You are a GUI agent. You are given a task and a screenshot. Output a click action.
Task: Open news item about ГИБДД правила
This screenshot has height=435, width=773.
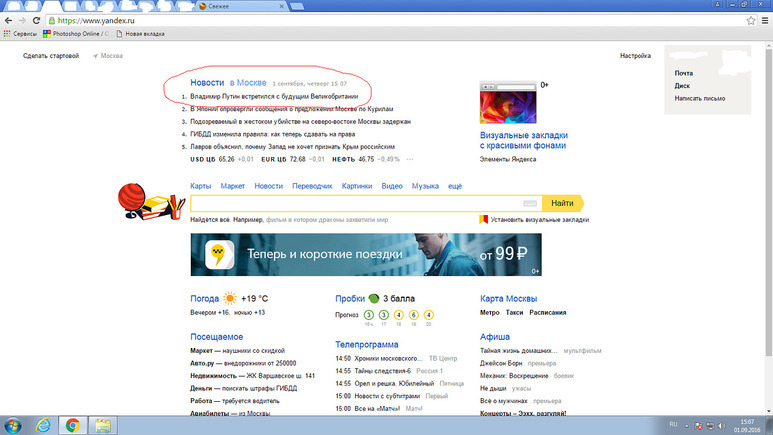click(x=273, y=134)
